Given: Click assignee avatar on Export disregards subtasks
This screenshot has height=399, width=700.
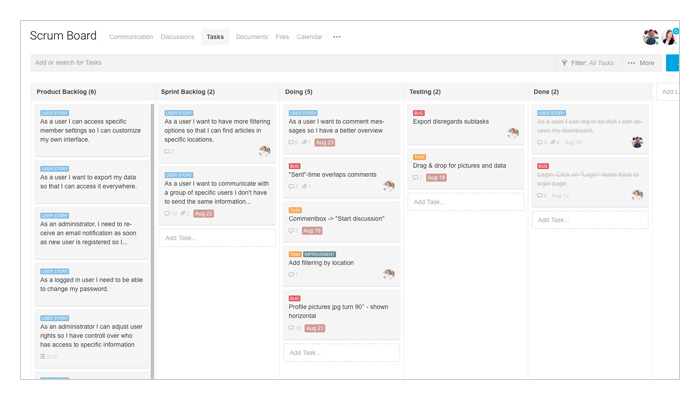Looking at the screenshot, I should [x=513, y=133].
